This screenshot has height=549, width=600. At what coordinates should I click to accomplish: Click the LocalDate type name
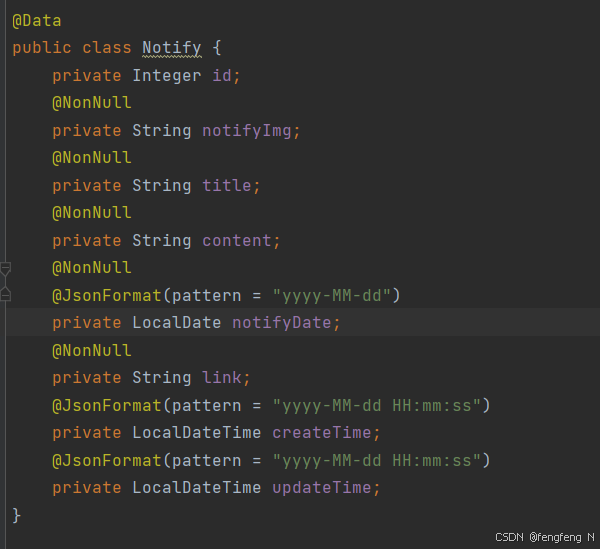177,323
